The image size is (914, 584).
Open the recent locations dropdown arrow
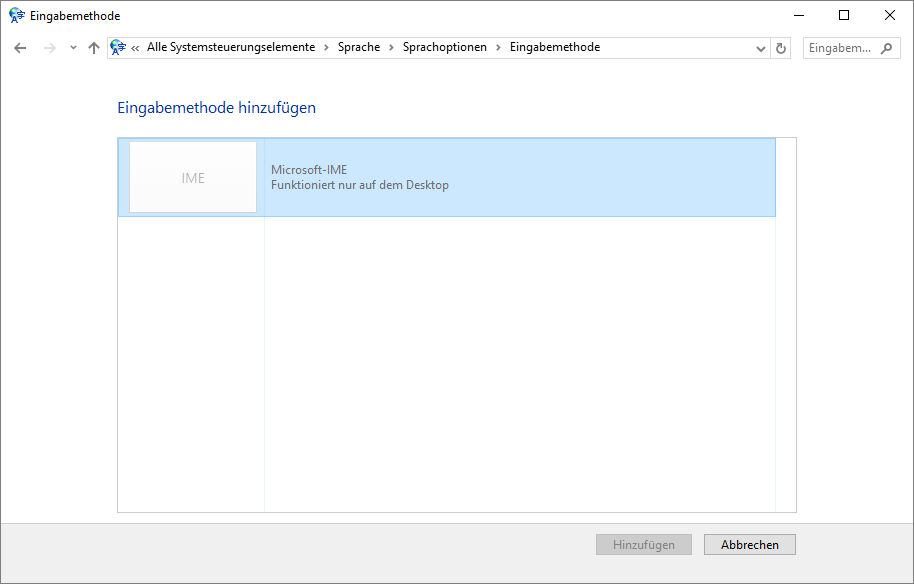point(73,48)
